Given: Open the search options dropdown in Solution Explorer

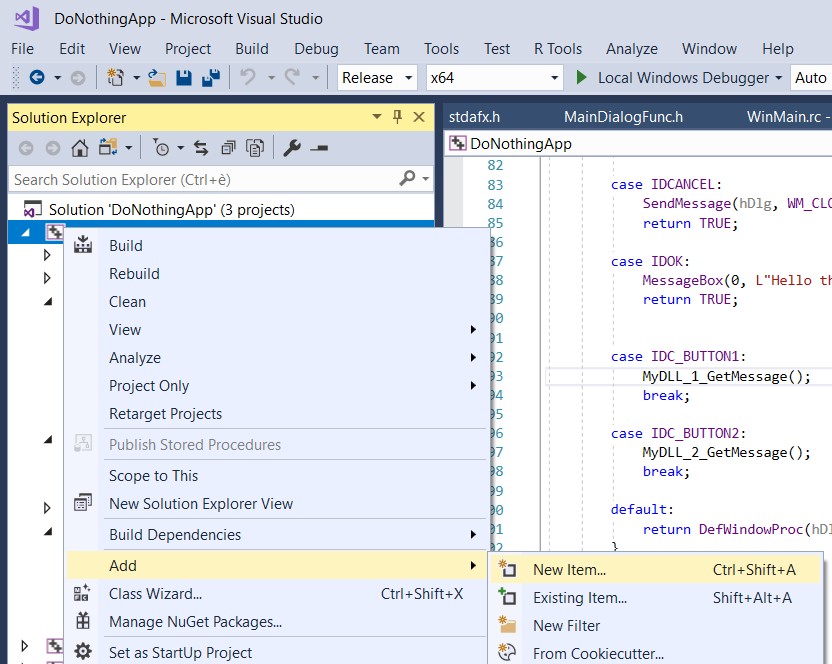Looking at the screenshot, I should (426, 179).
